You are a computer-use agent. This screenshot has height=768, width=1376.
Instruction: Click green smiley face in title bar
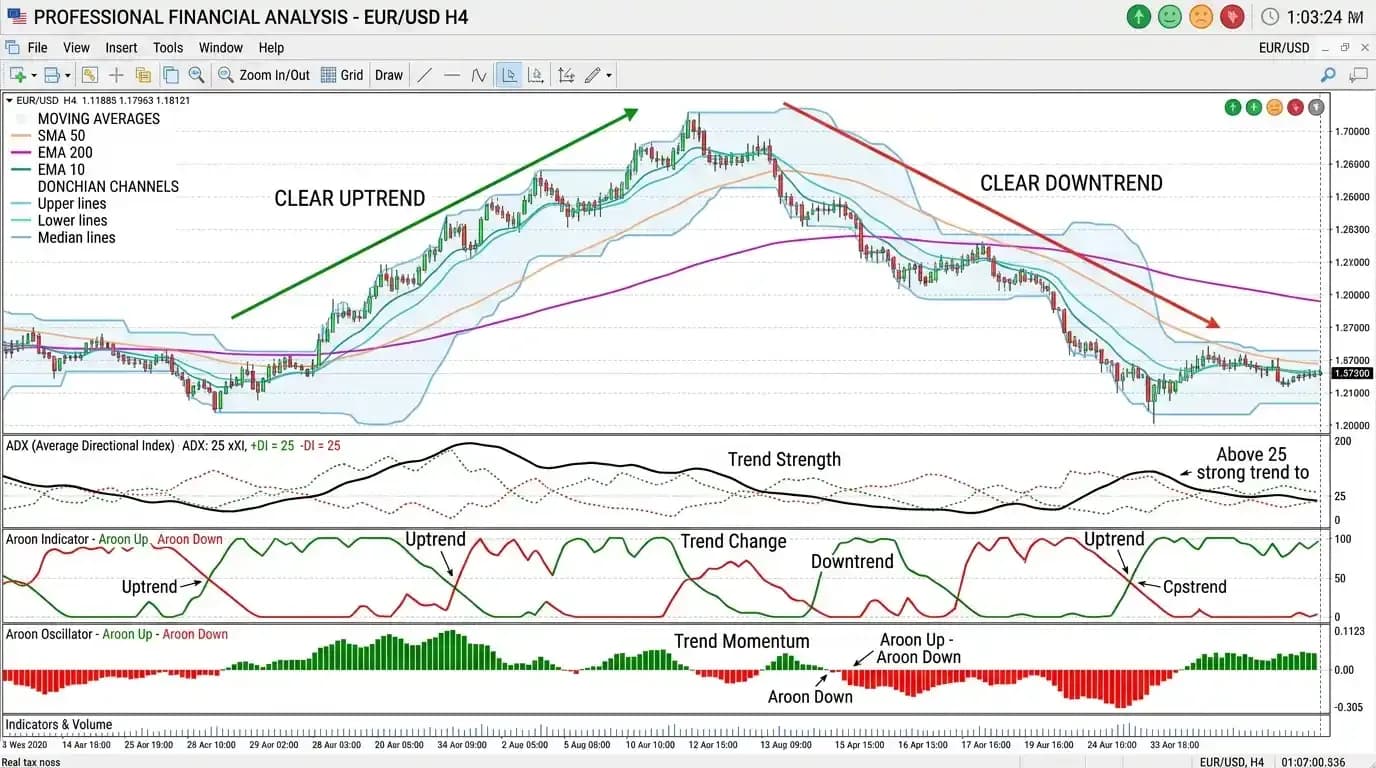(x=1169, y=16)
